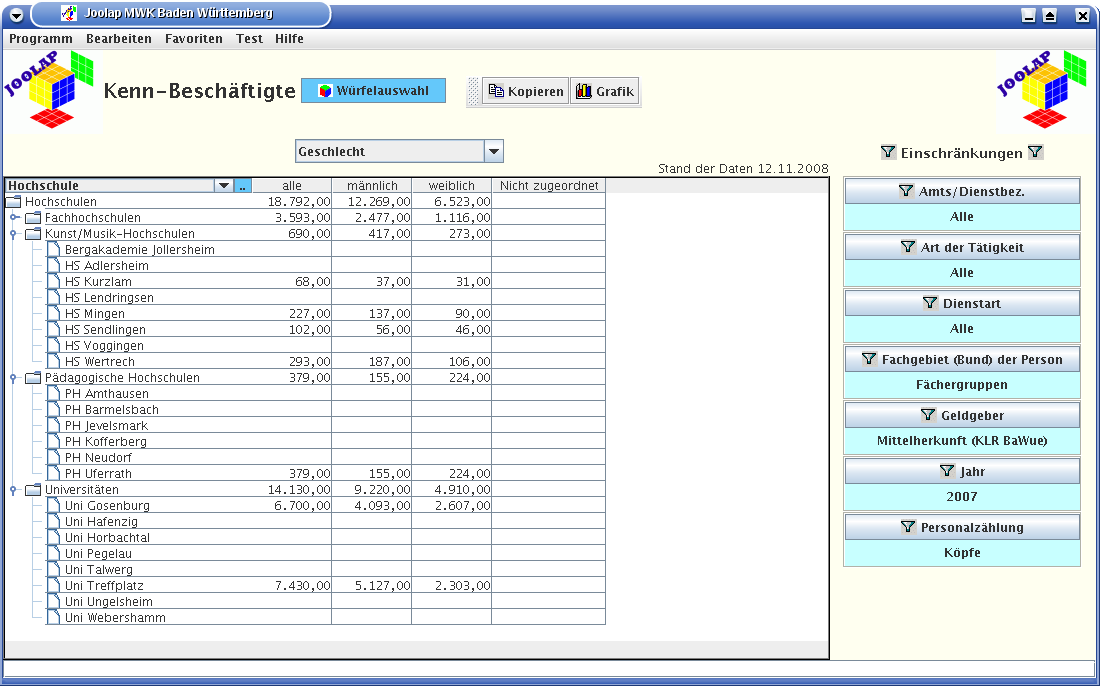Image resolution: width=1100 pixels, height=686 pixels.
Task: Collapse the Kunst/Musik-Hochschulen tree node
Action: point(14,234)
